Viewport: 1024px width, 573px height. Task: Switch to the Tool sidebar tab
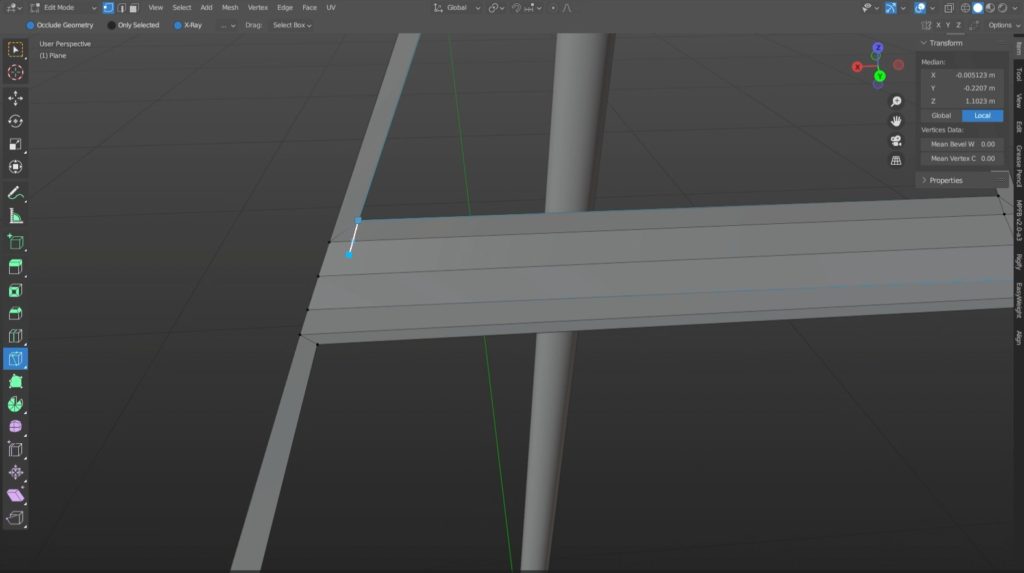point(1018,101)
